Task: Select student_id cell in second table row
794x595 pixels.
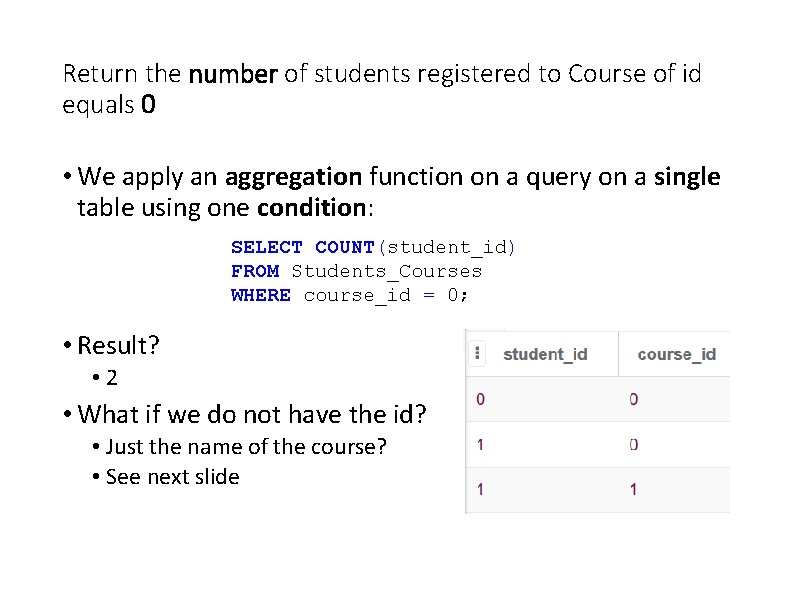Action: [x=481, y=444]
